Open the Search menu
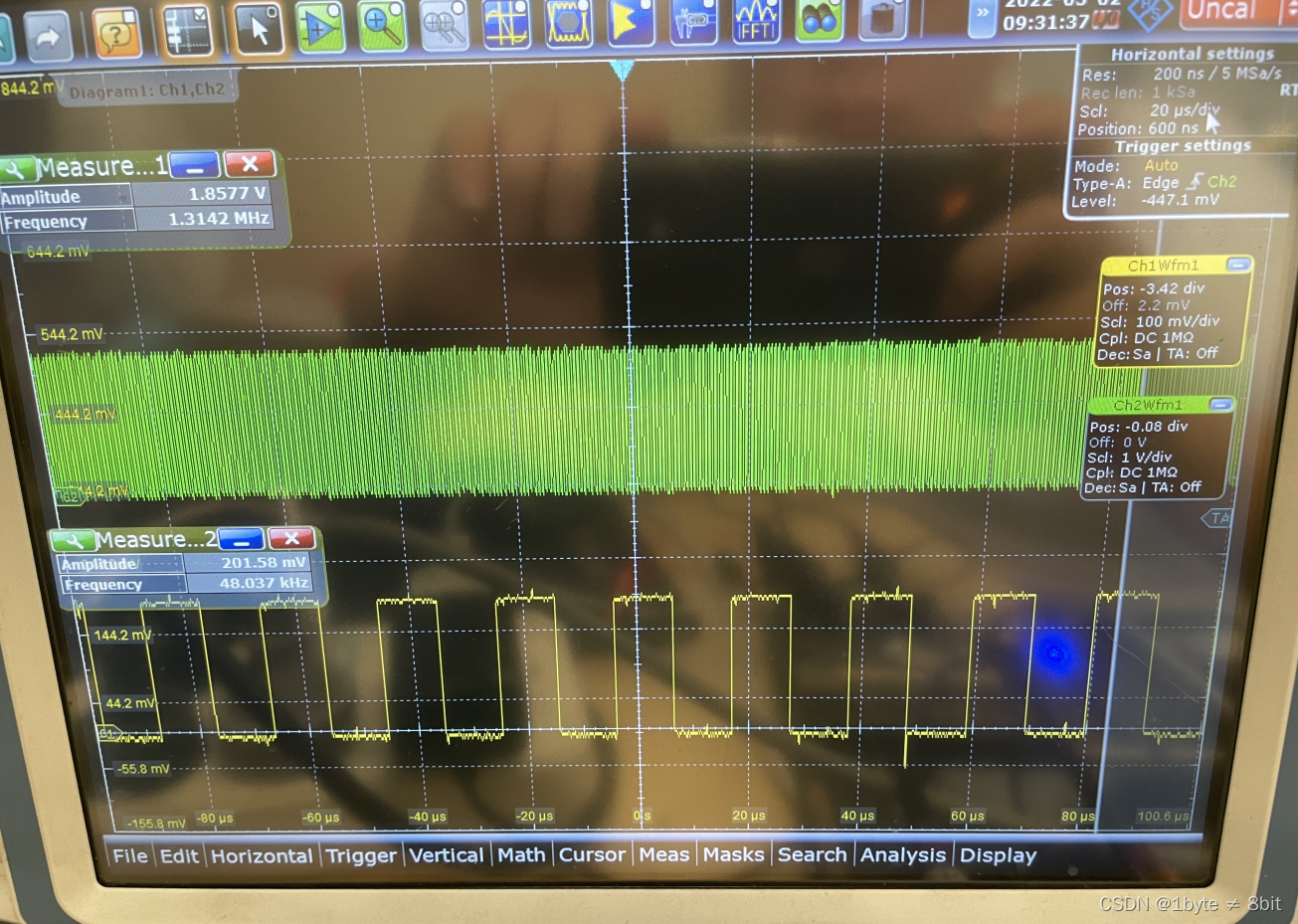 click(x=813, y=854)
